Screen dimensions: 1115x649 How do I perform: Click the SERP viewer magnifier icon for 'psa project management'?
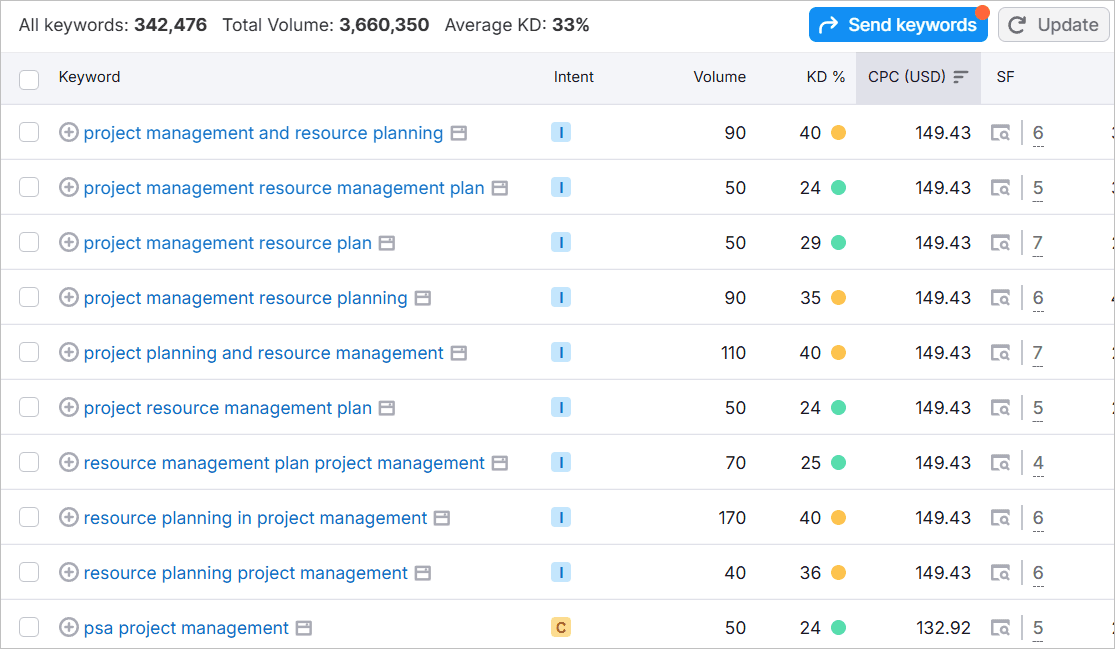[x=1000, y=627]
